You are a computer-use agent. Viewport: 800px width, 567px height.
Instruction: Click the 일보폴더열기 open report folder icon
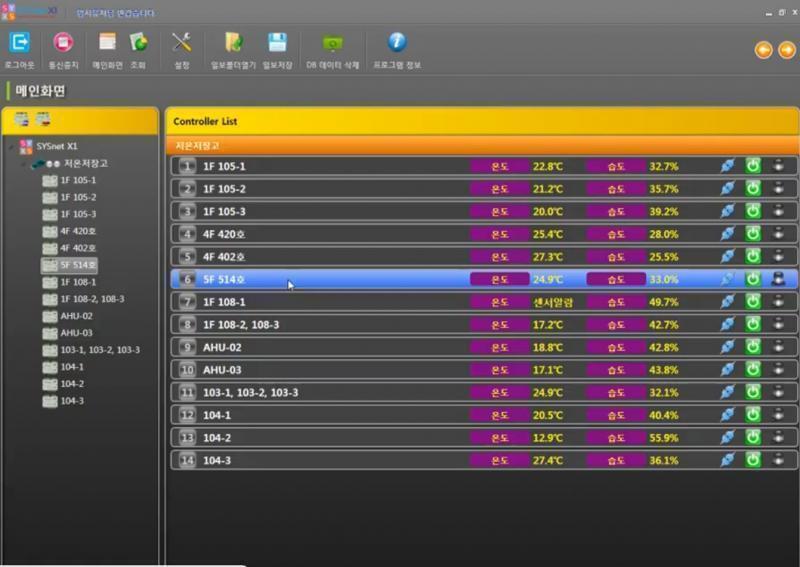tap(234, 43)
